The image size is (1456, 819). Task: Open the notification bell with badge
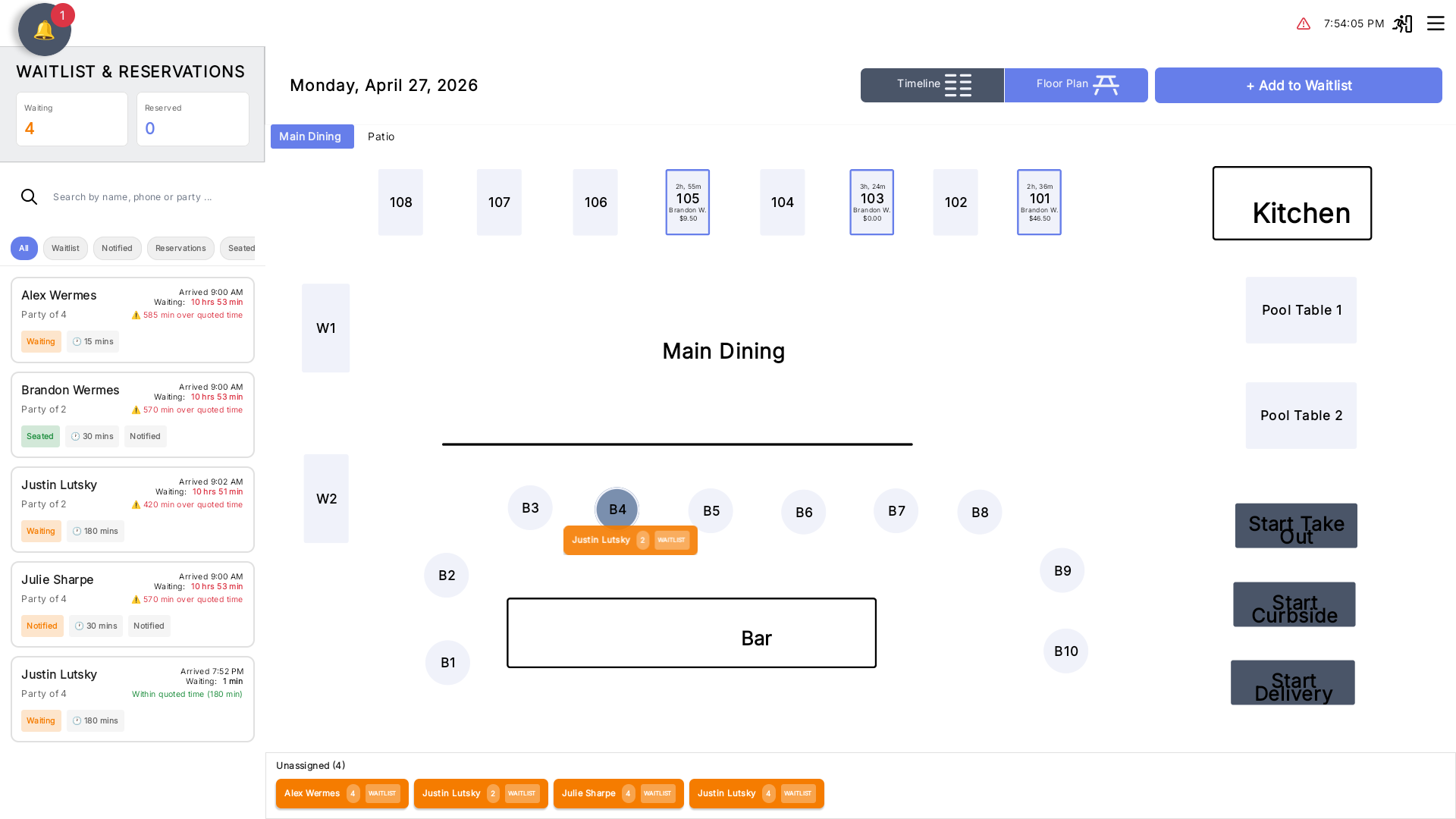click(45, 30)
